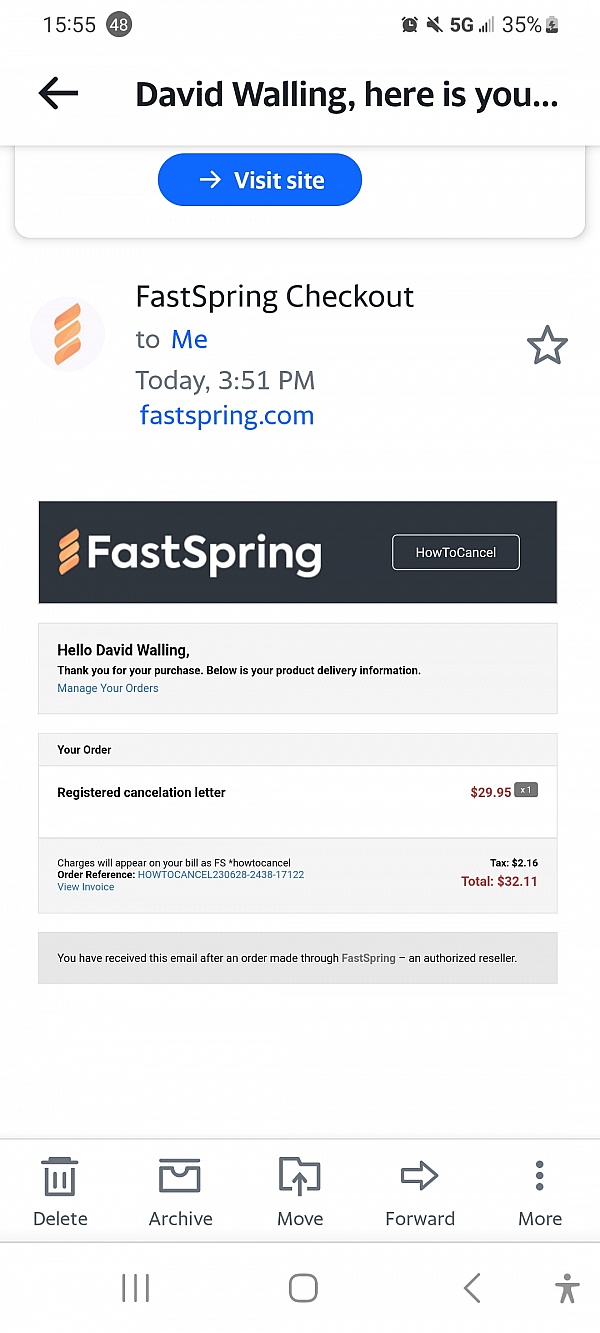Tap the FastSpring logo in email banner

click(190, 553)
